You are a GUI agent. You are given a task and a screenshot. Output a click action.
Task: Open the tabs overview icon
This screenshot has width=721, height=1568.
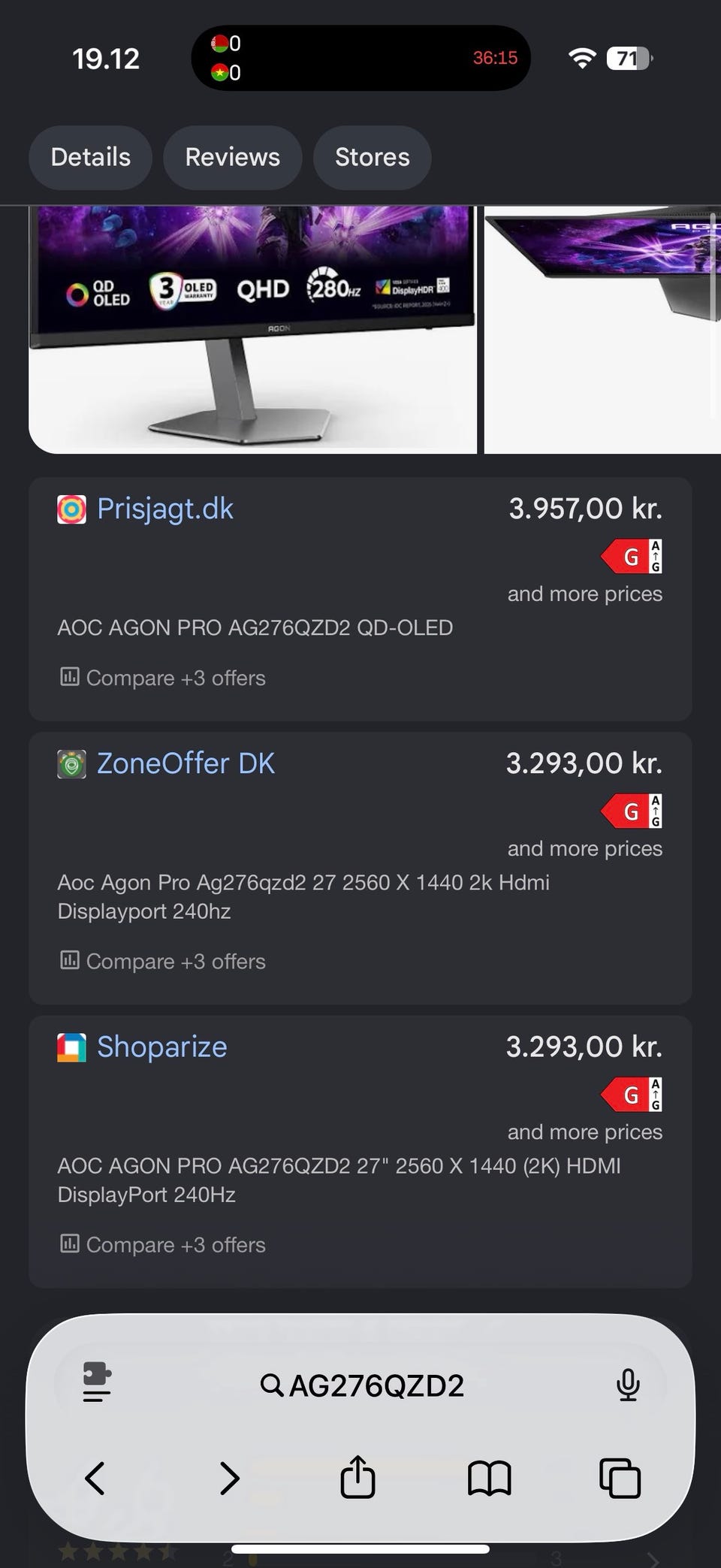point(620,1478)
